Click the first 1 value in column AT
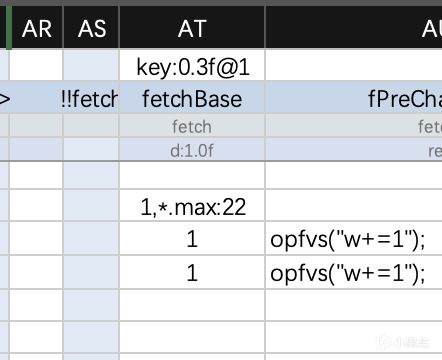 click(192, 239)
